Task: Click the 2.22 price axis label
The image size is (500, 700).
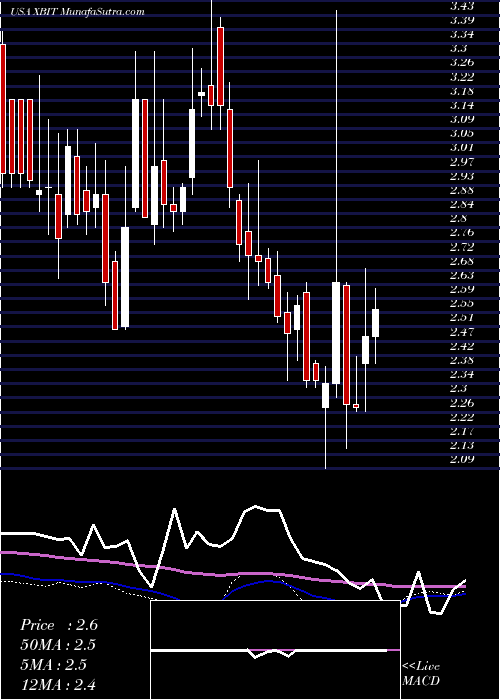Action: [462, 417]
